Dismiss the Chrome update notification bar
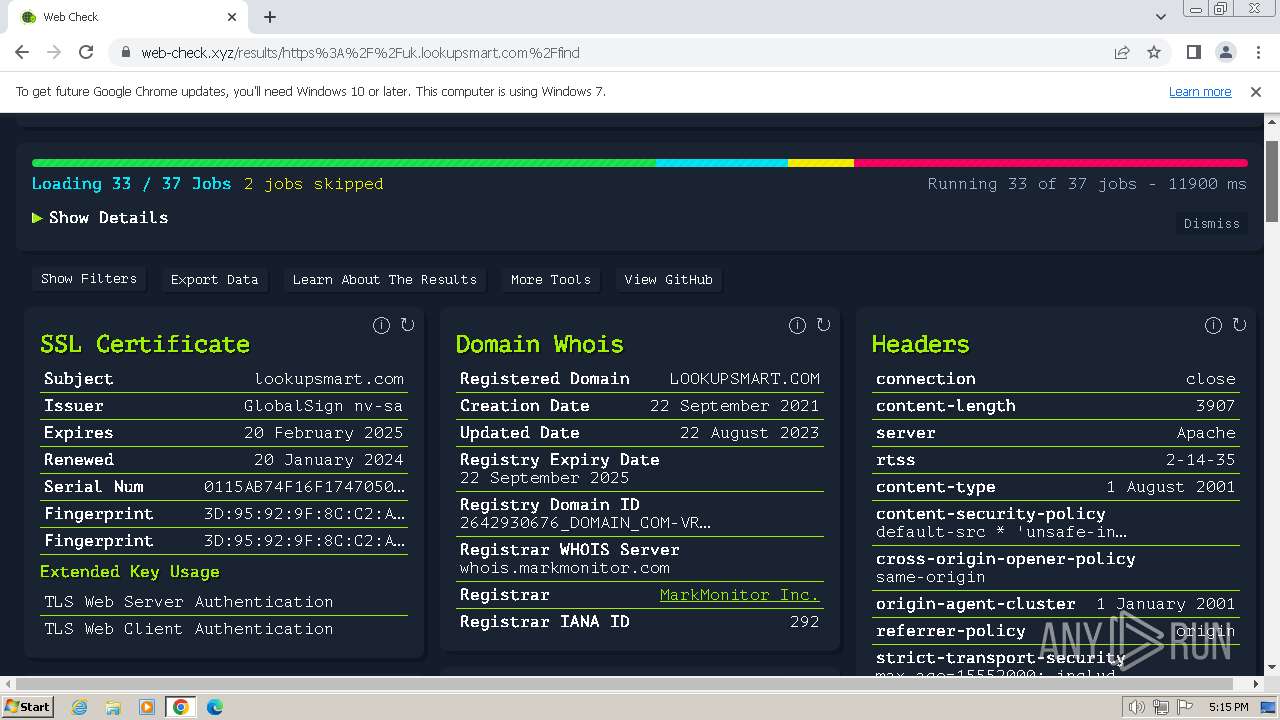This screenshot has width=1280, height=720. click(x=1256, y=91)
